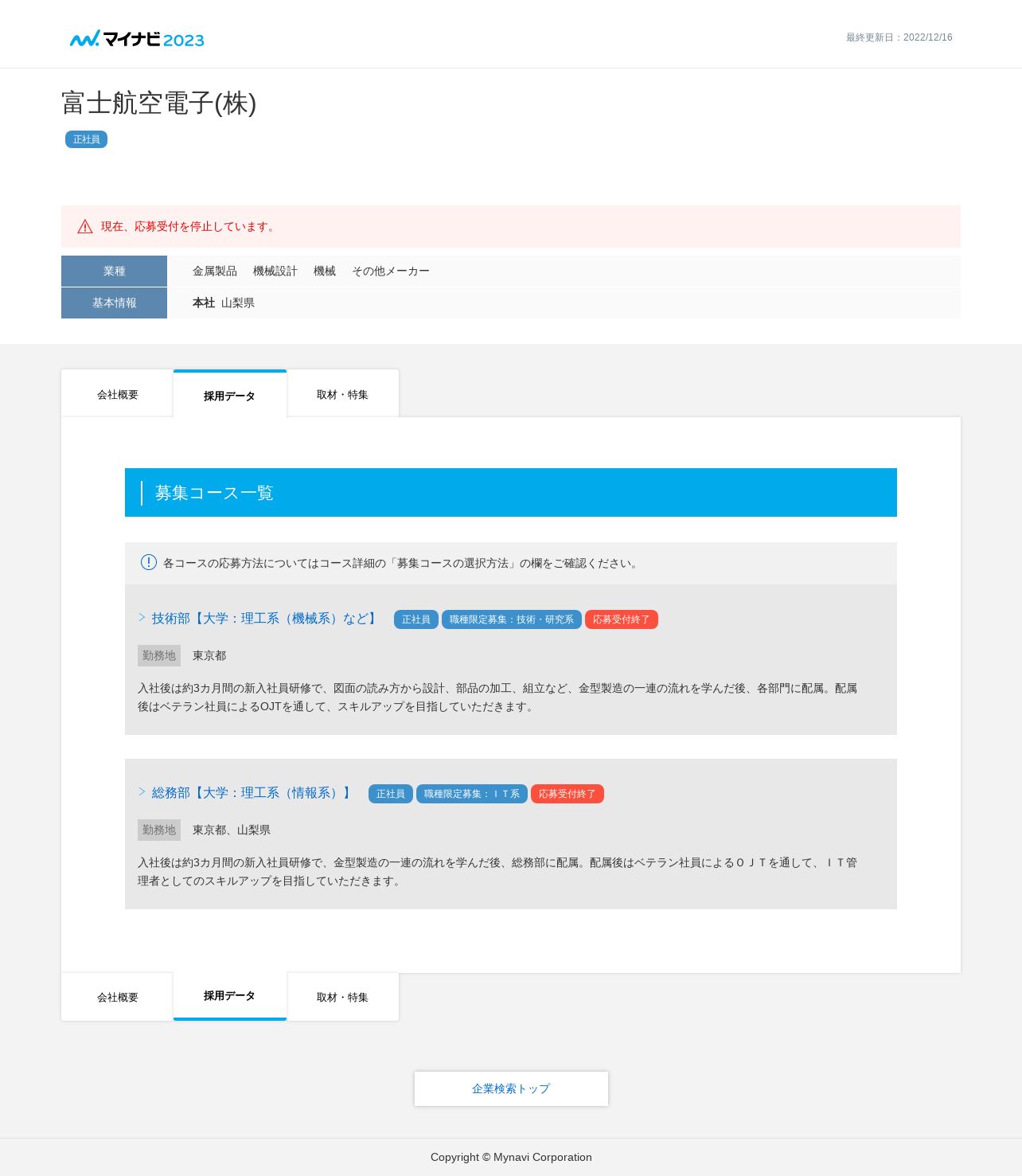Click 勤務地 label in 総務部 card
1022x1176 pixels.
(x=159, y=830)
